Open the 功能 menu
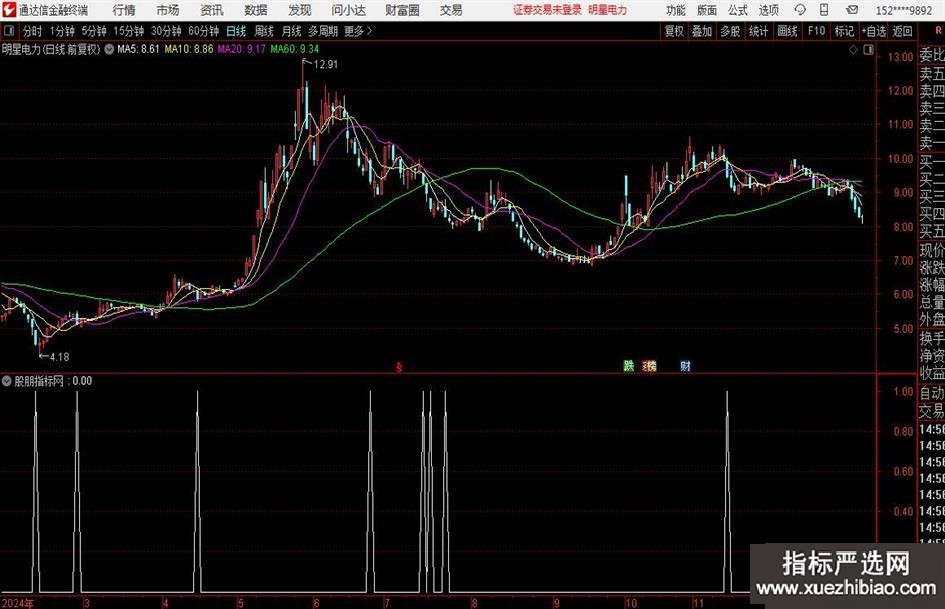Image resolution: width=945 pixels, height=609 pixels. coord(676,10)
